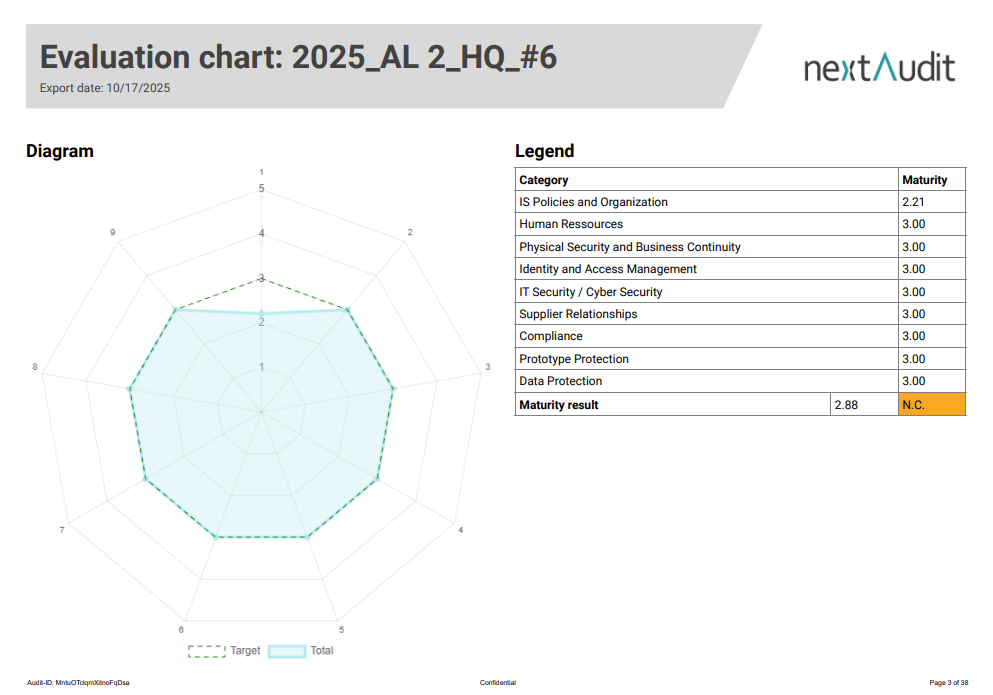Hide the Total series via its label

322,651
